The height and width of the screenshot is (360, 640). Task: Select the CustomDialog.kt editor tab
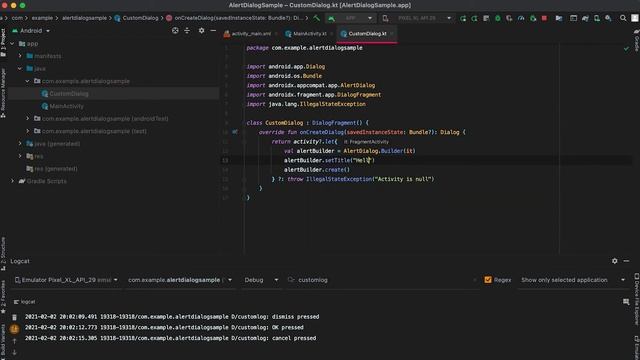(367, 34)
